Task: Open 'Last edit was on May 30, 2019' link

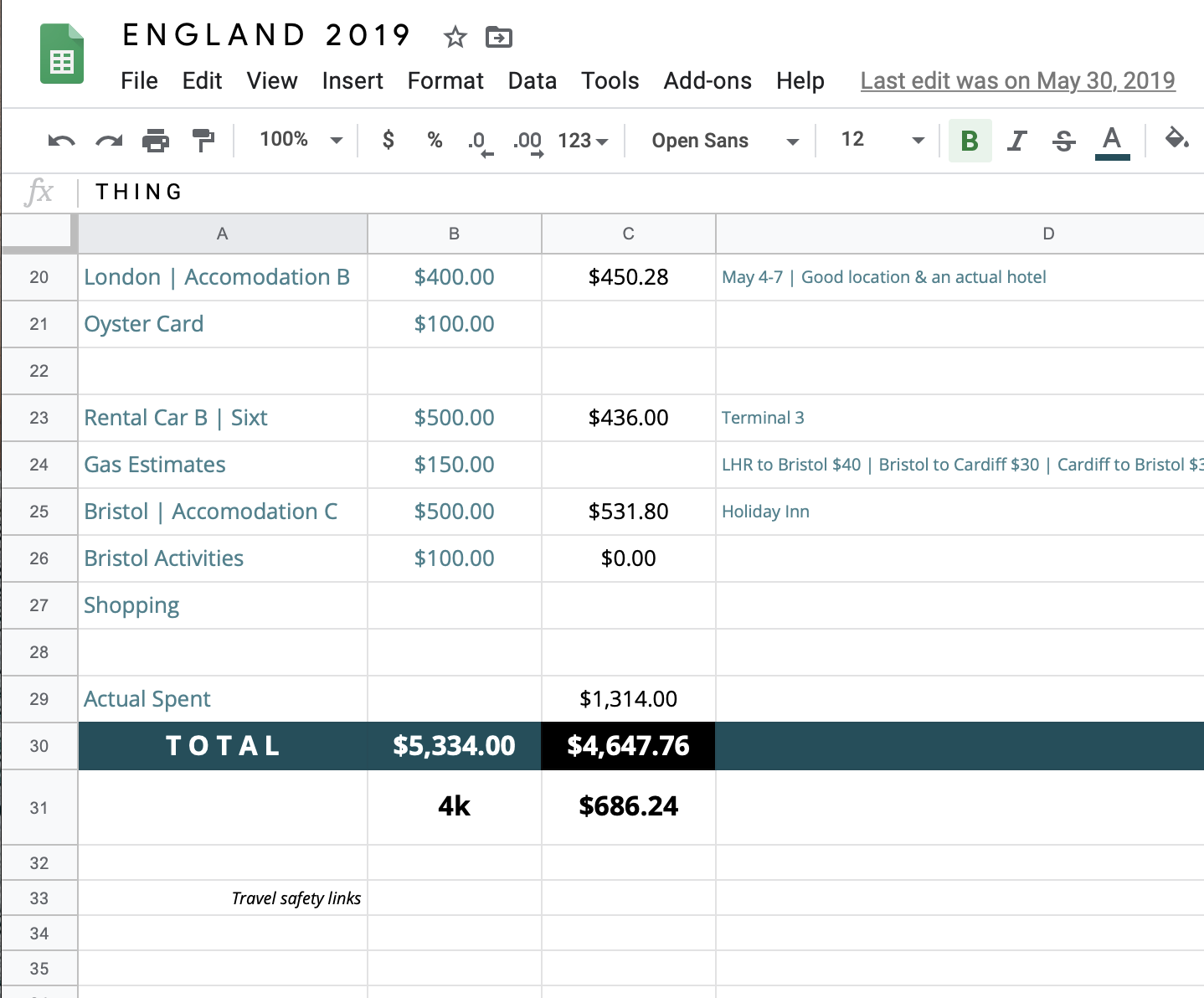Action: click(x=1017, y=80)
